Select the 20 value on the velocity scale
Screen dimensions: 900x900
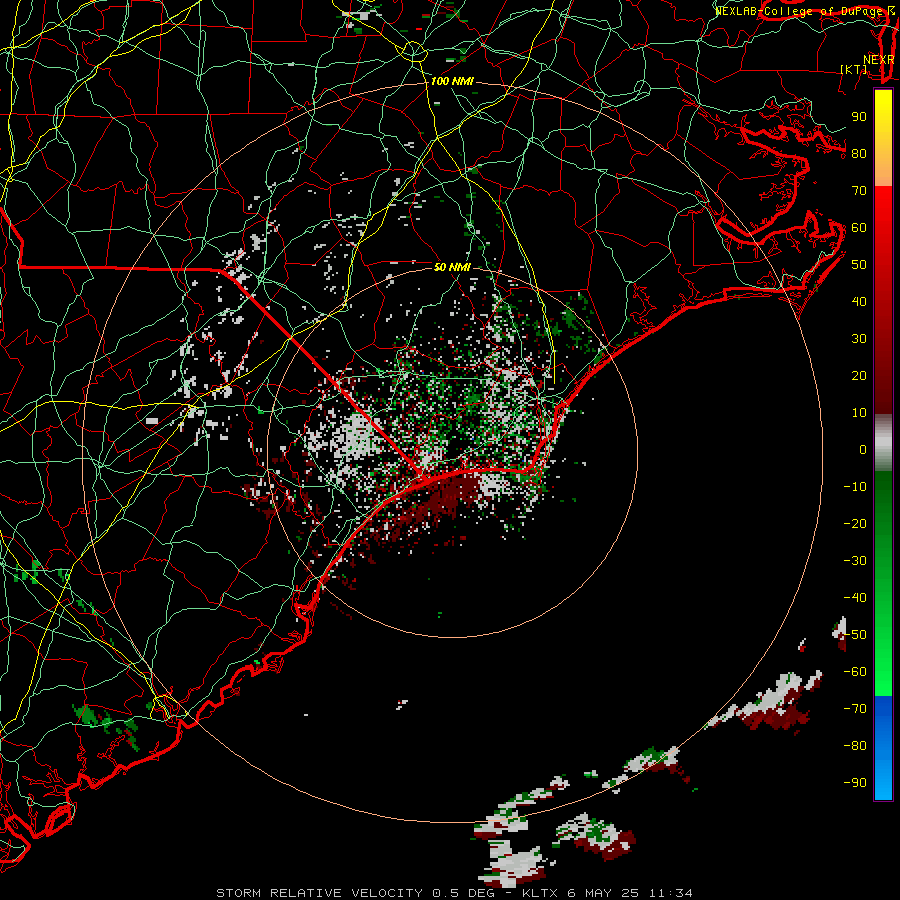point(859,376)
